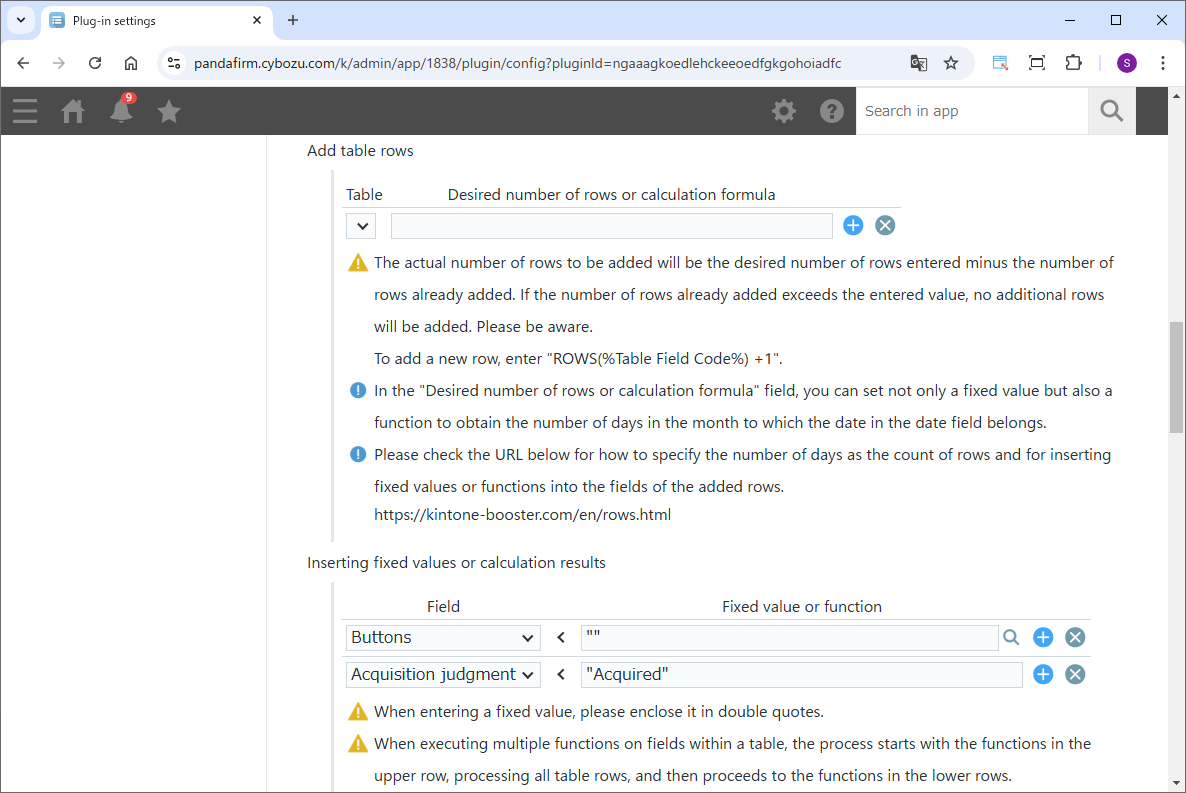Click the page vertical scrollbar thumb
The height and width of the screenshot is (793, 1186).
pos(1176,377)
